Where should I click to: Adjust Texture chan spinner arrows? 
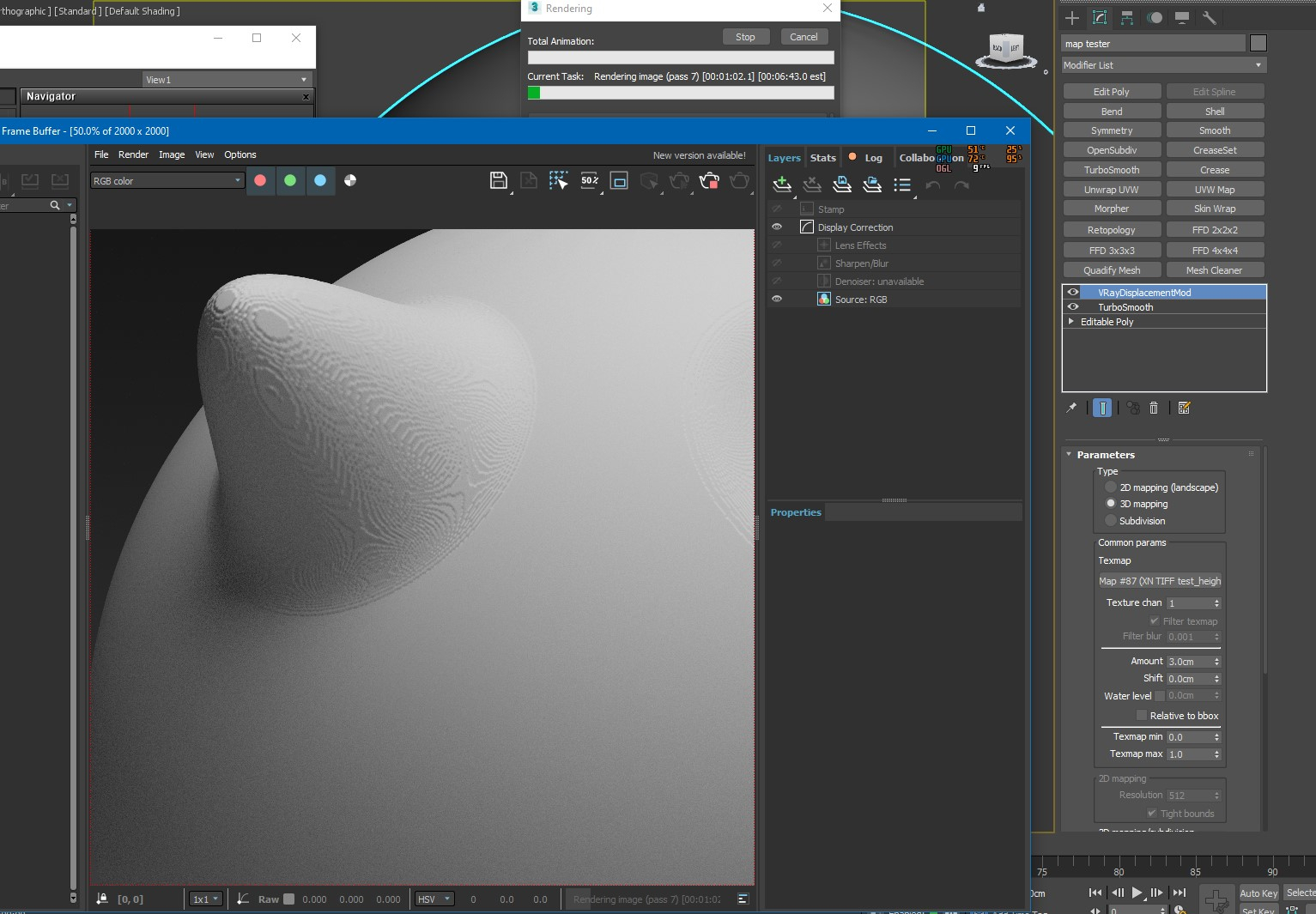1216,603
